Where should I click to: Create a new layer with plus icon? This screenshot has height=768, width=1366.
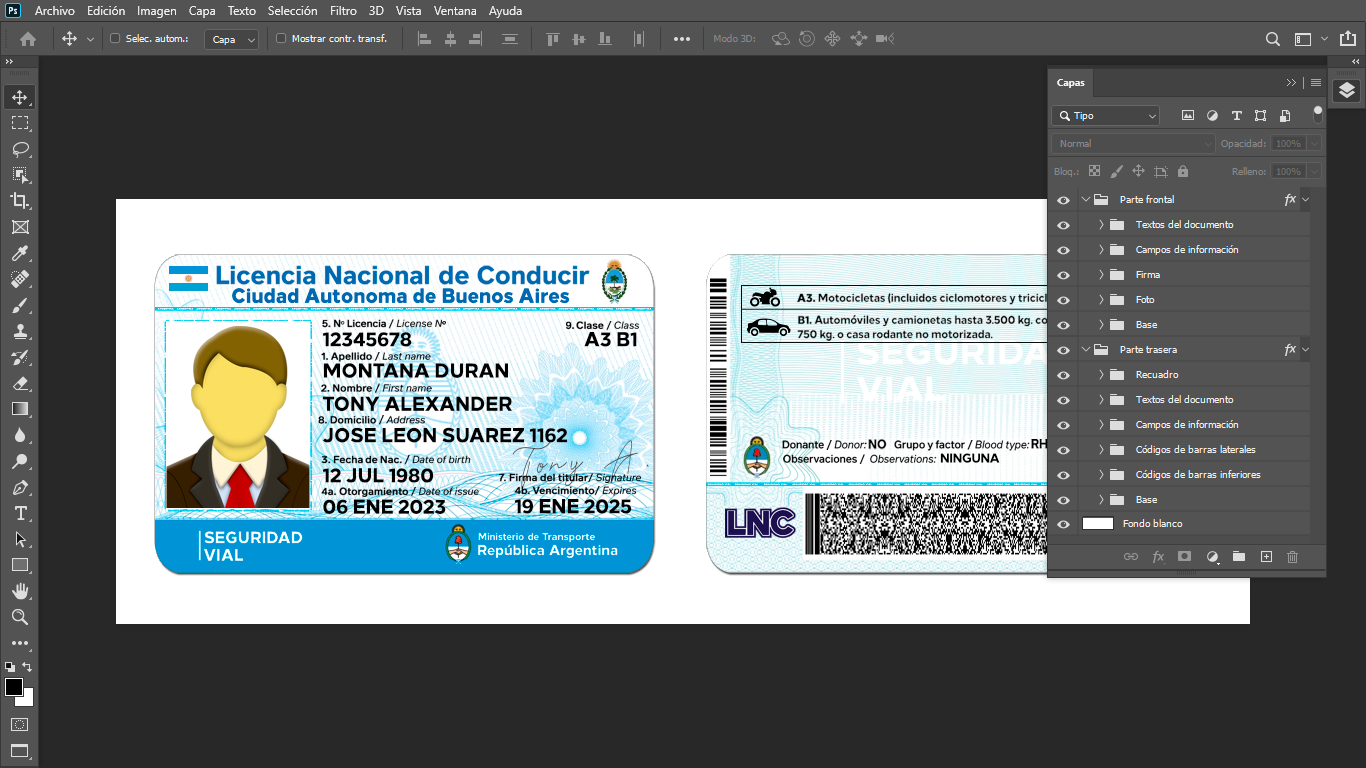[1266, 557]
